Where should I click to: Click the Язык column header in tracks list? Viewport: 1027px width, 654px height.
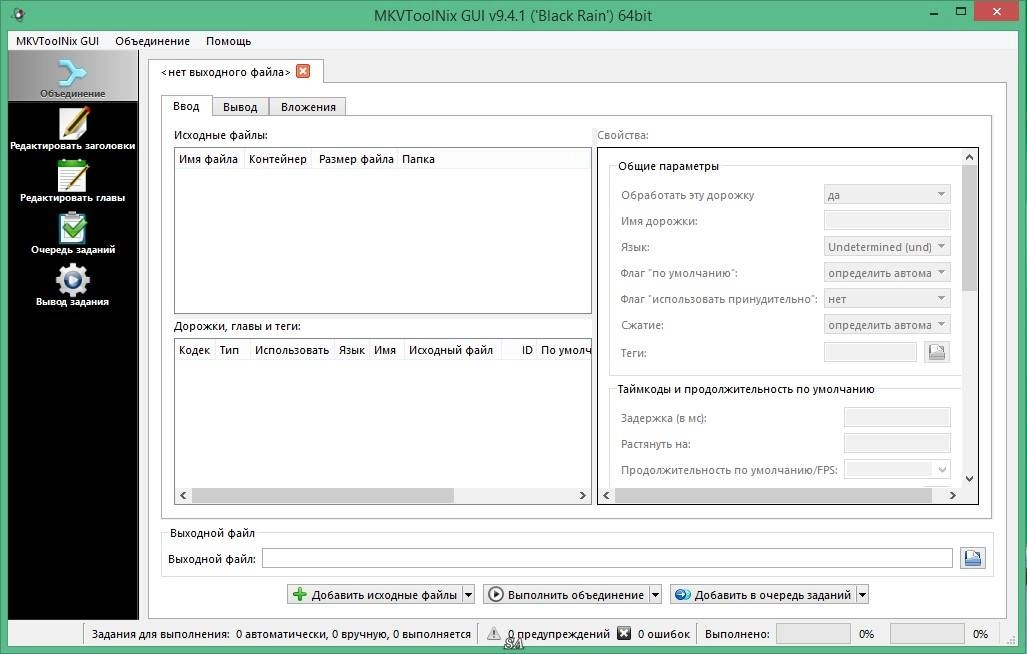[352, 350]
